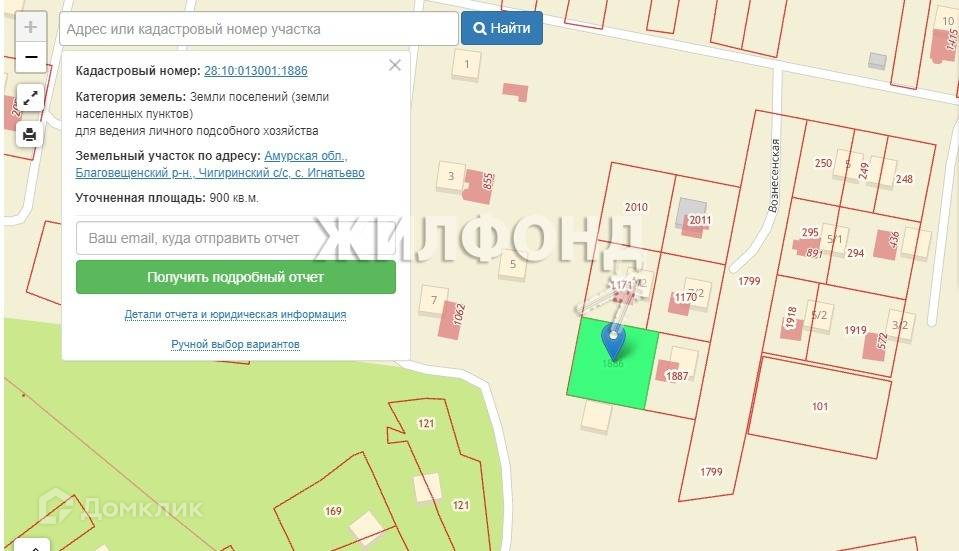Screen dimensions: 959x551
Task: Click house number 5 marker
Action: point(513,264)
